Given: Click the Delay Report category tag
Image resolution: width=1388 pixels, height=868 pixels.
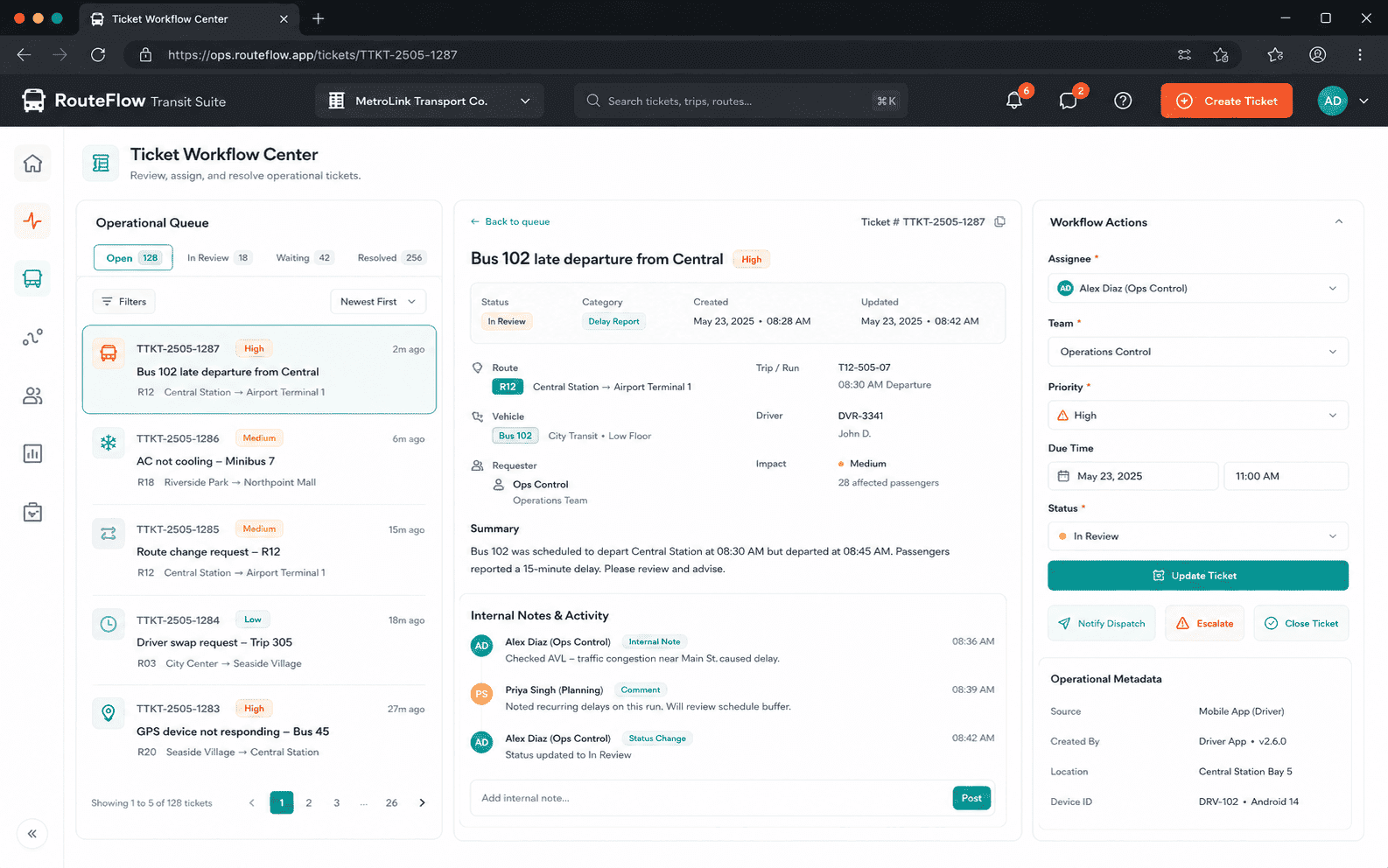Looking at the screenshot, I should point(613,321).
